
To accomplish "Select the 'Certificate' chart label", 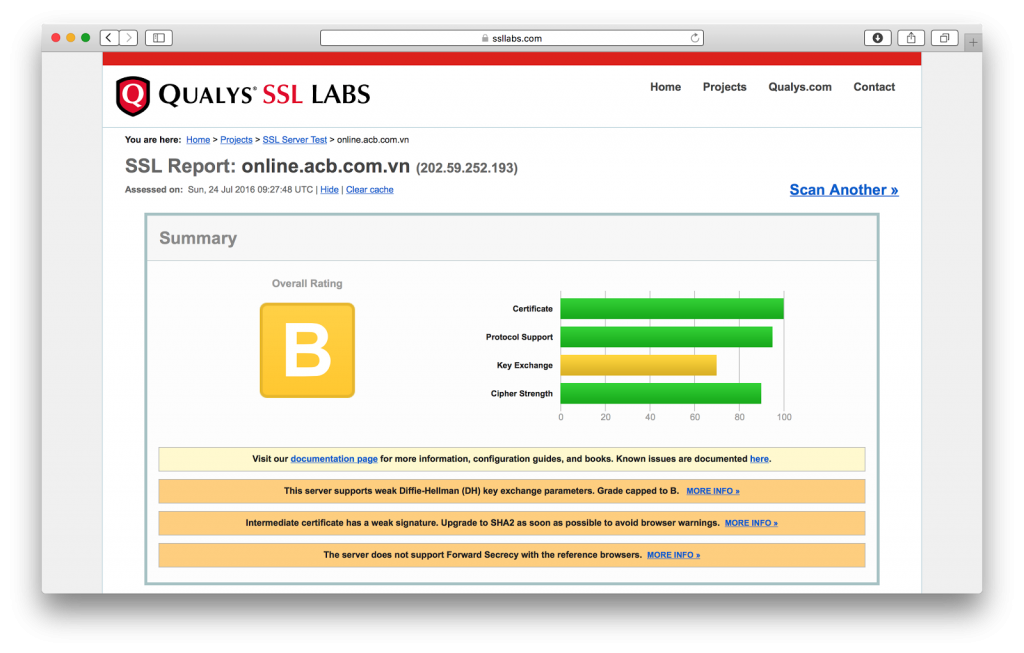I will 532,309.
